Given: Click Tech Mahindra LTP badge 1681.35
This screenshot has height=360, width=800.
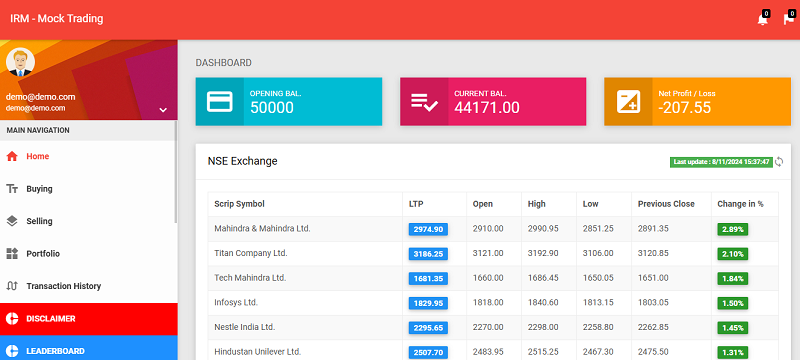Looking at the screenshot, I should (x=428, y=279).
